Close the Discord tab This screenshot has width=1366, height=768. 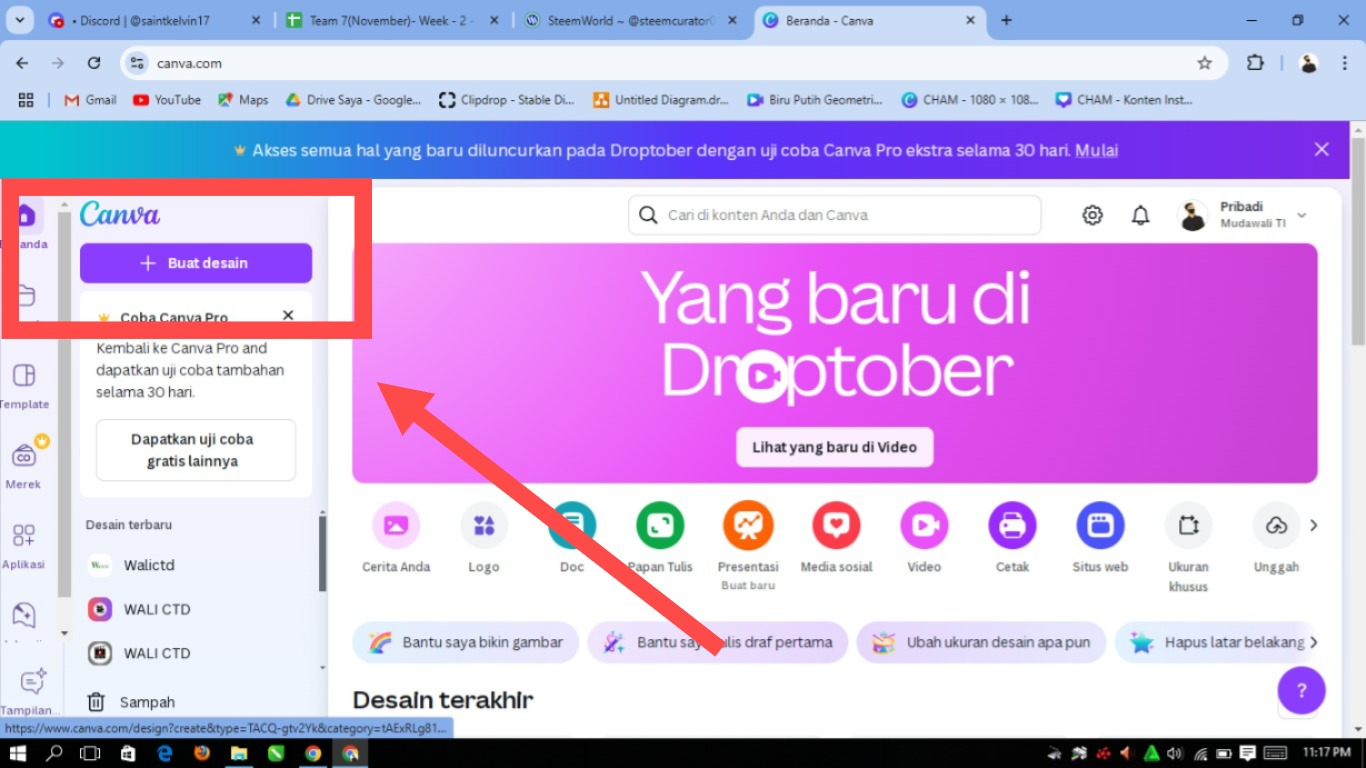tap(255, 20)
